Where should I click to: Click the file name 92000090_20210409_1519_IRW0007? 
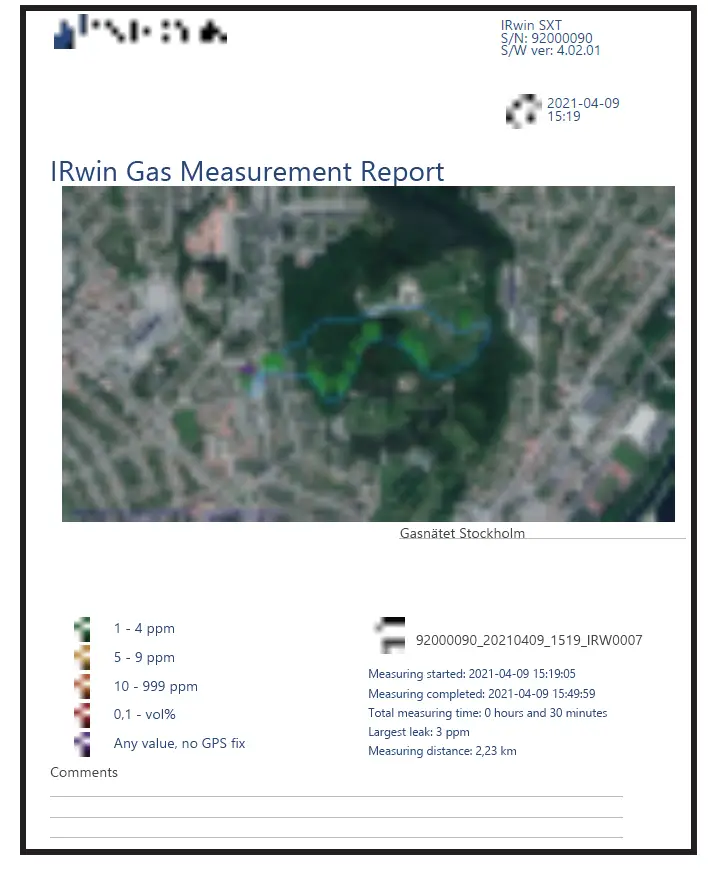pos(529,640)
